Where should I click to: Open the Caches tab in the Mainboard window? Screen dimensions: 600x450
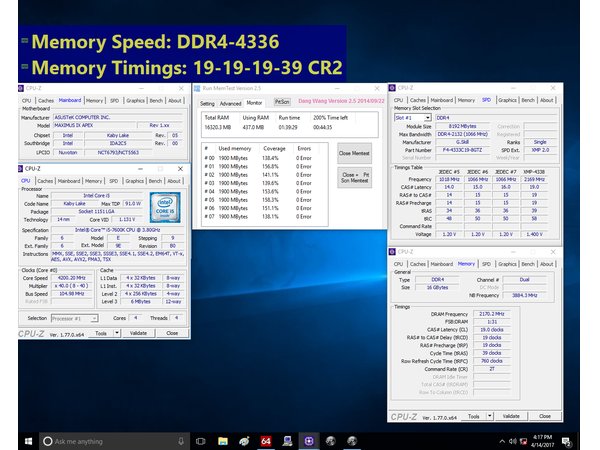pos(46,100)
